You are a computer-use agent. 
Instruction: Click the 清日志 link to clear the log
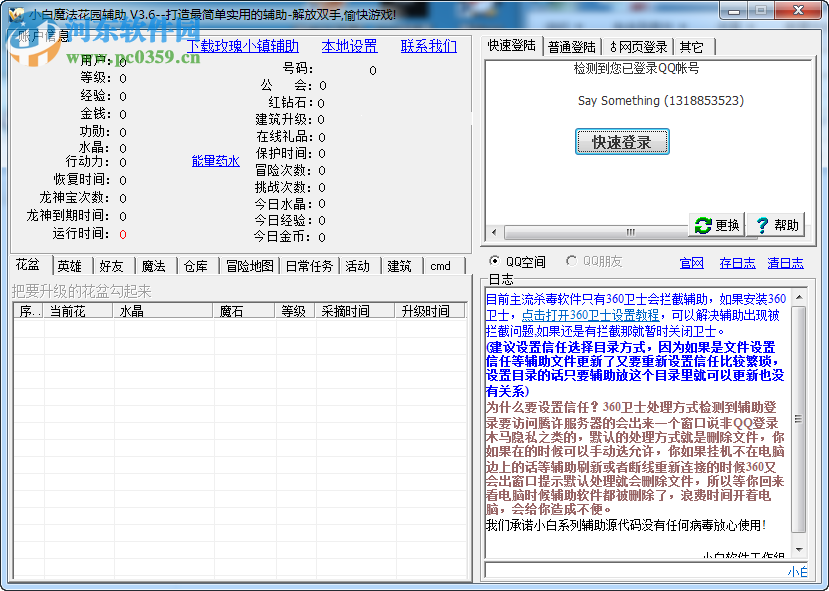[785, 263]
